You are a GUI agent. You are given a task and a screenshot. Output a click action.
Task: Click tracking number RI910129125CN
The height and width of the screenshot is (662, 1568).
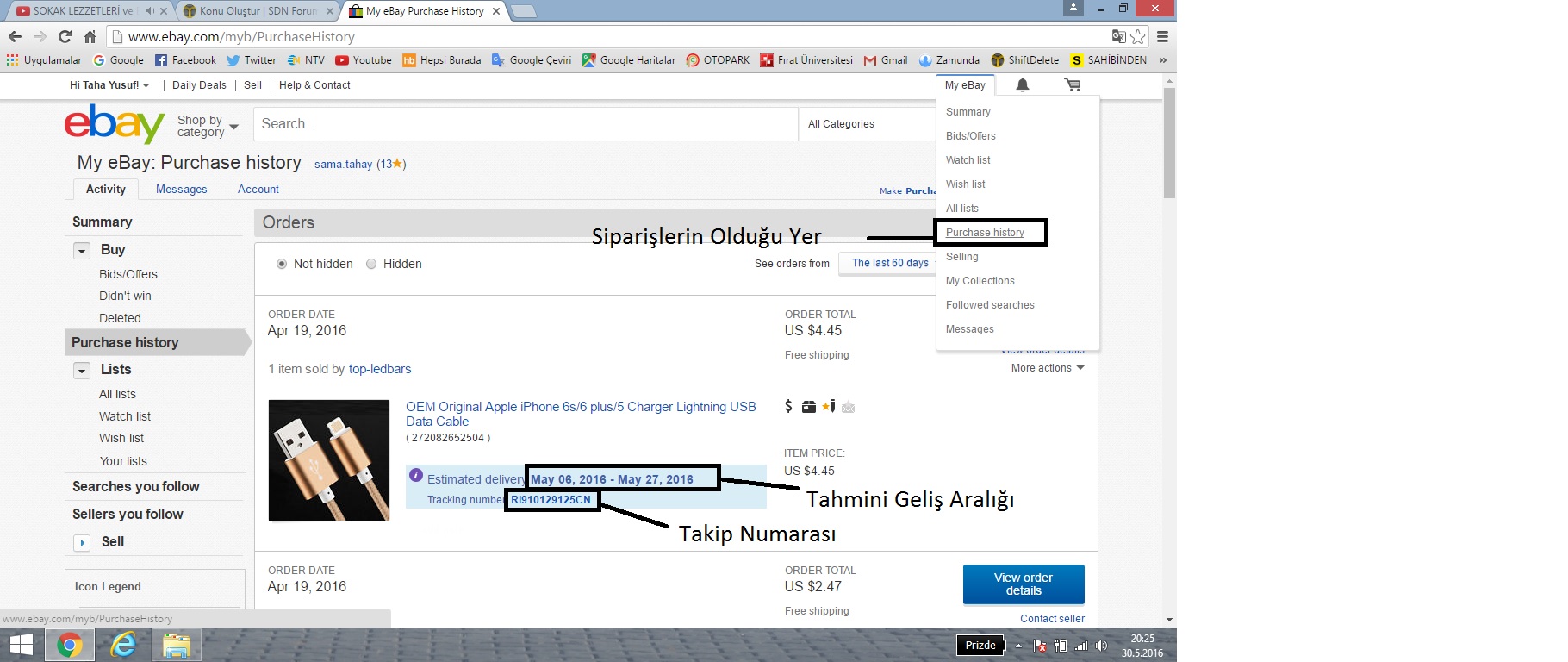(x=551, y=500)
